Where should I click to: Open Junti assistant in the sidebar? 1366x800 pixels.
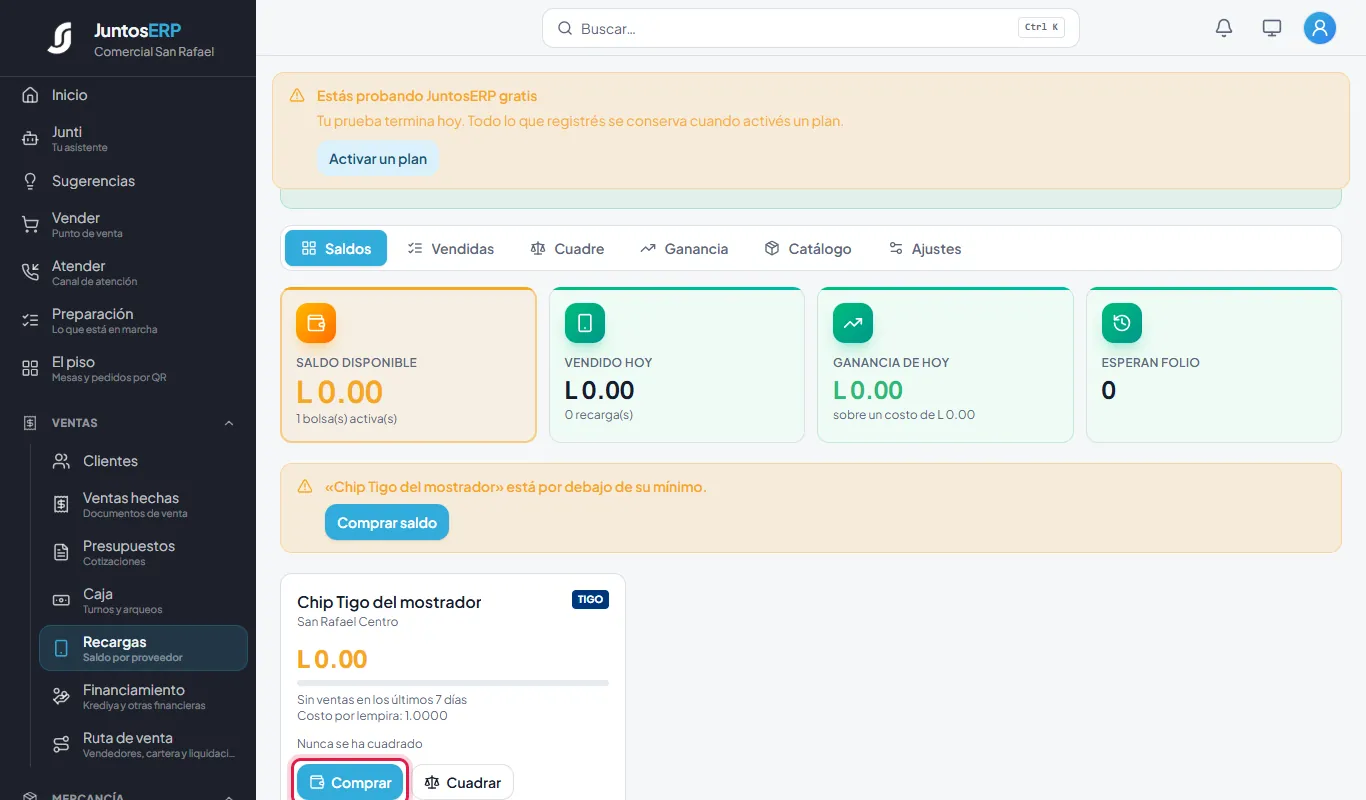pos(128,138)
